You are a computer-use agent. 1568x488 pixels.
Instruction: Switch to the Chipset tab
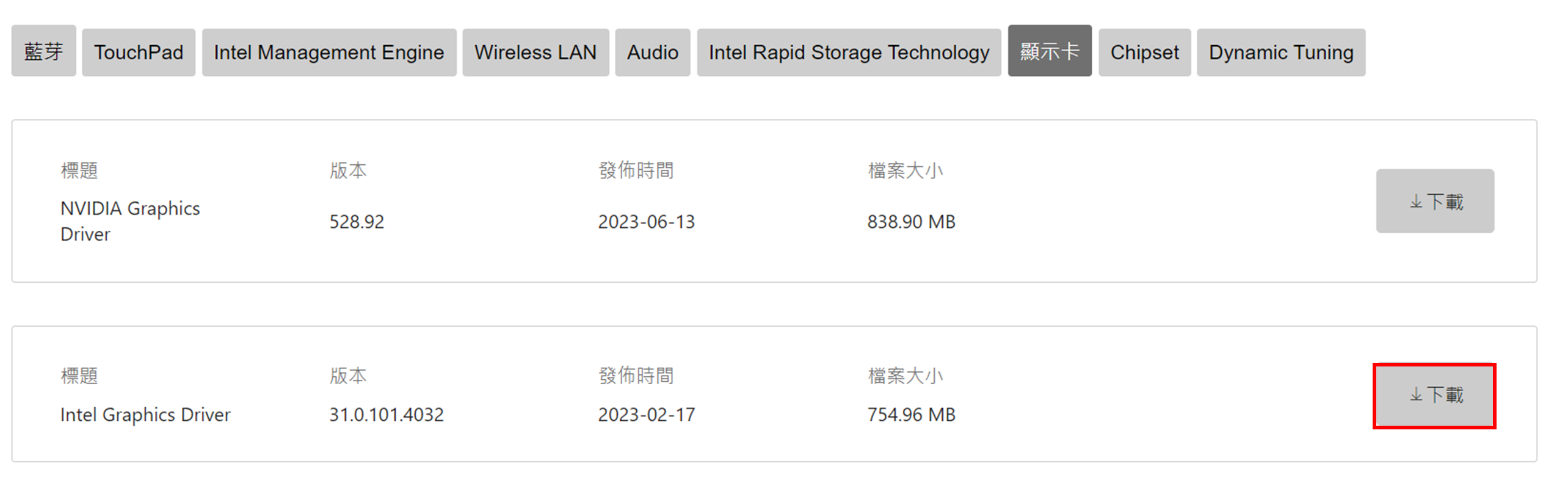point(1144,53)
